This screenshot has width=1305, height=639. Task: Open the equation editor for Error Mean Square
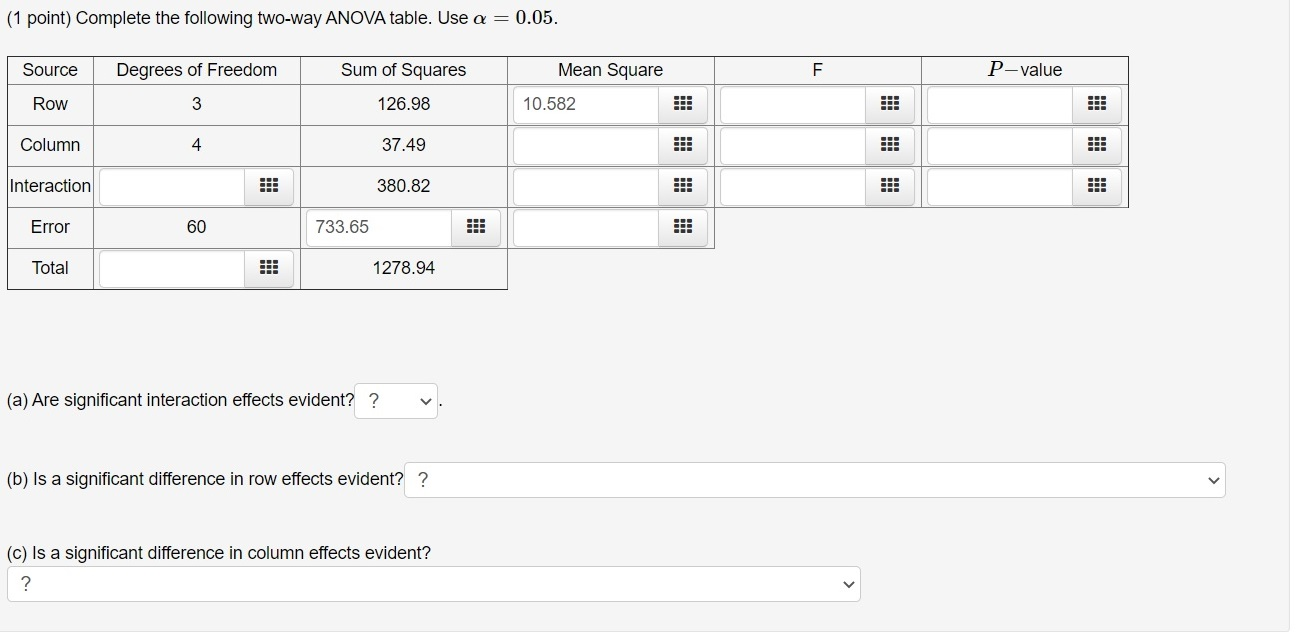click(683, 227)
